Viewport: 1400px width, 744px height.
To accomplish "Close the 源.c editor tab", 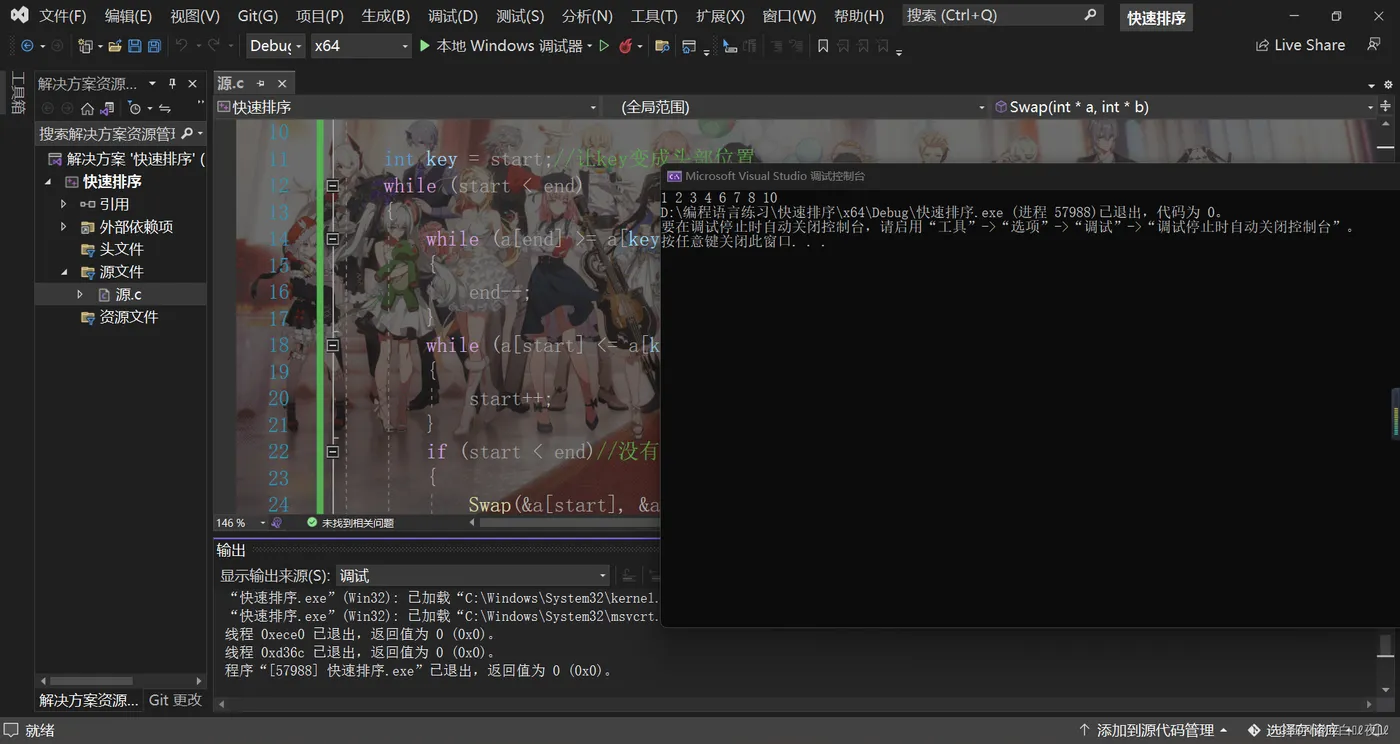I will tap(282, 83).
